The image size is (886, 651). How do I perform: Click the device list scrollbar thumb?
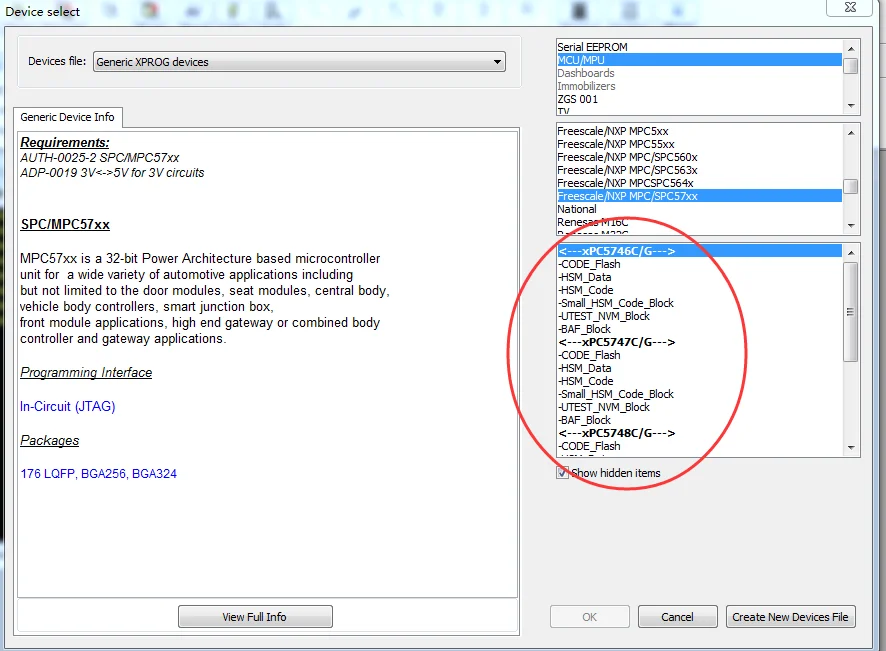click(x=850, y=312)
